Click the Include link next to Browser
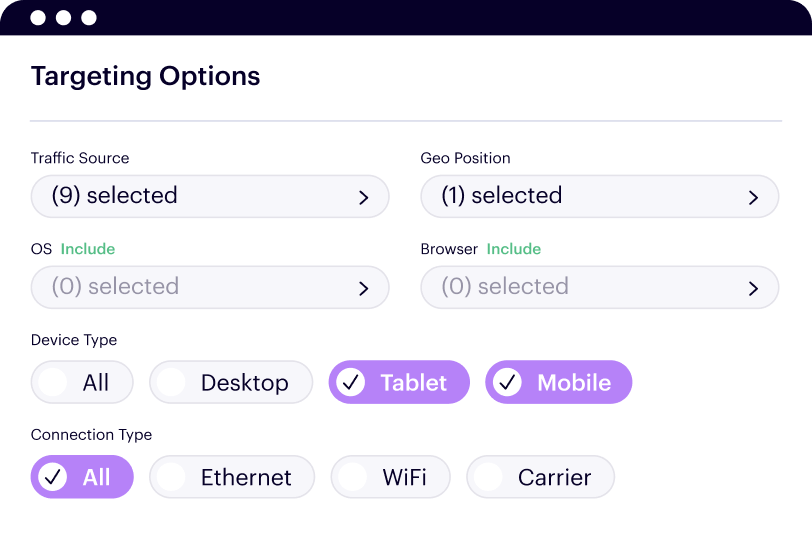The image size is (812, 538). [514, 249]
